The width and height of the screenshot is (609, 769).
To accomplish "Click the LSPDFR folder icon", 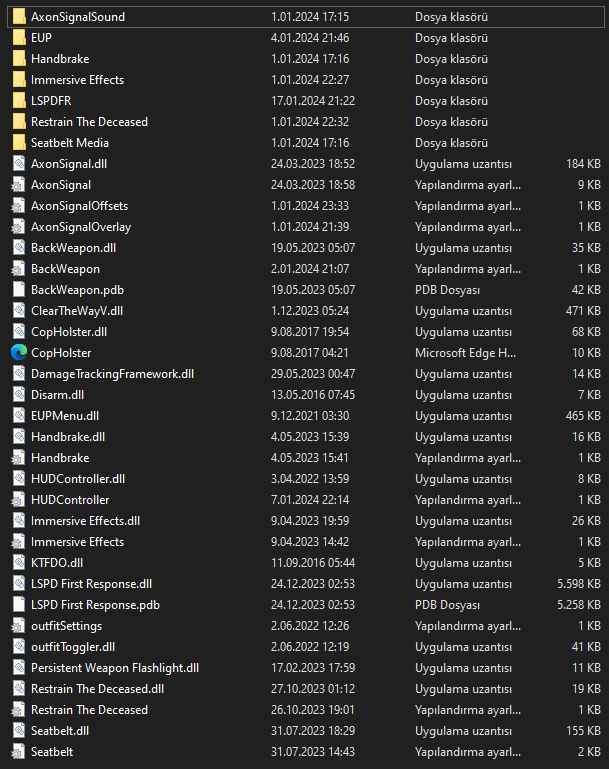I will (19, 101).
